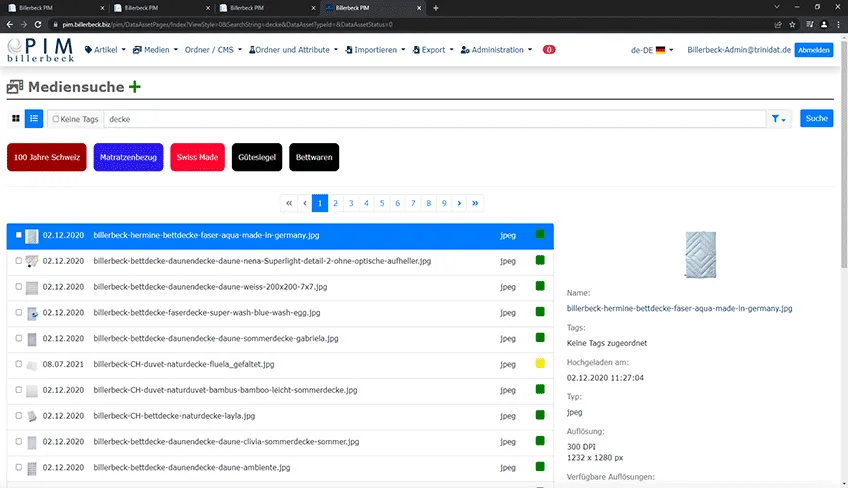Click the Abmelden button
848x488 pixels.
pyautogui.click(x=813, y=50)
